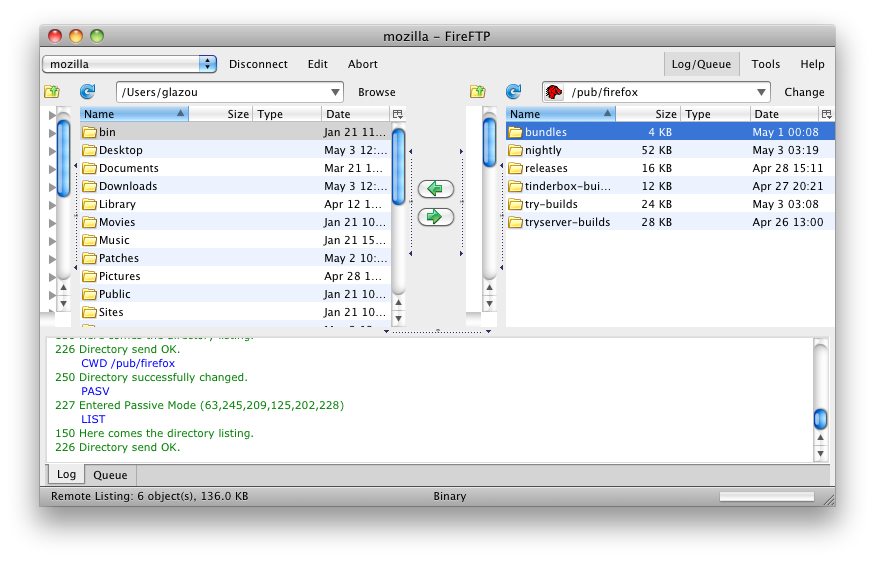Click the progress bar in status bar
Viewport: 875px width, 561px height.
coord(767,496)
